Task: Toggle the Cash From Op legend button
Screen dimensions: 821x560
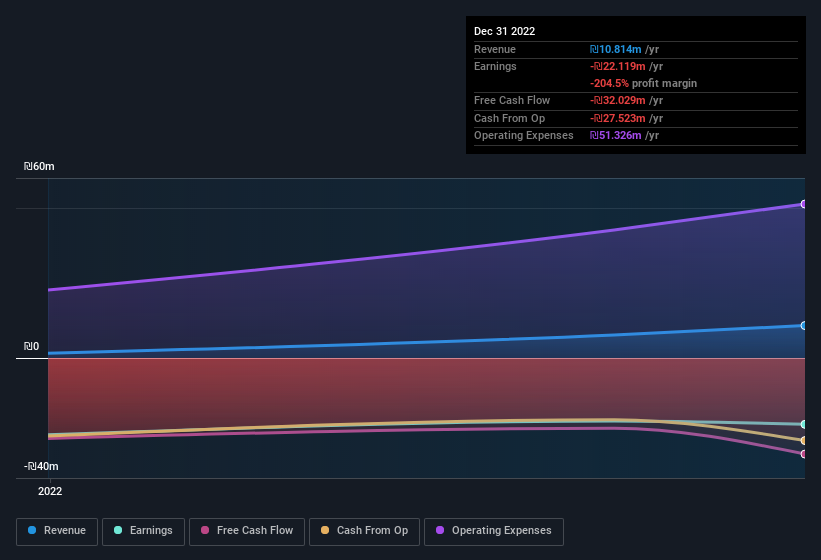Action: 364,532
